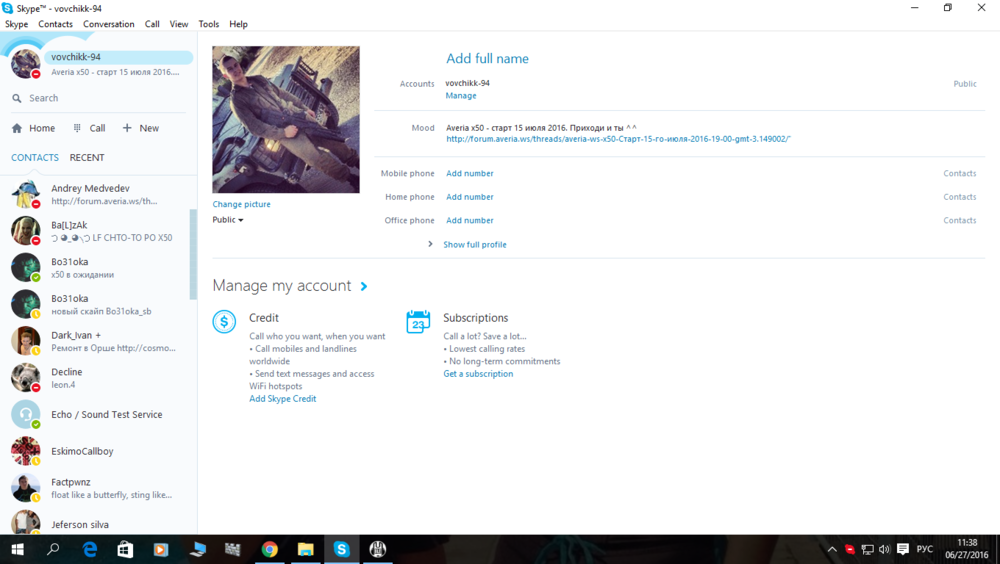This screenshot has width=1000, height=564.
Task: Open the Conversation menu
Action: click(x=108, y=24)
